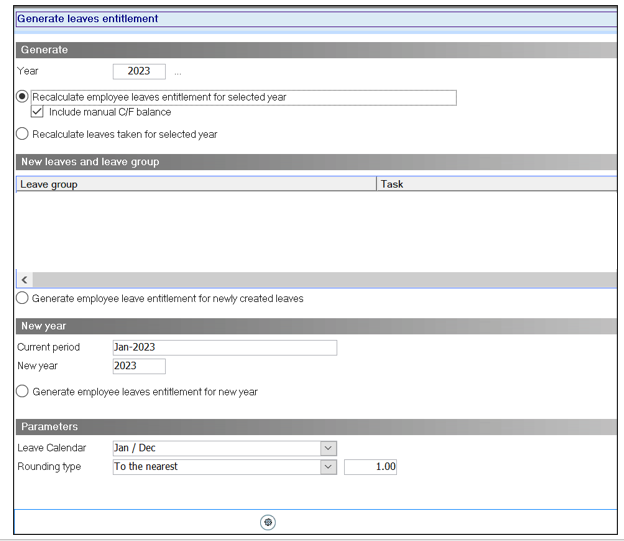The image size is (624, 541).
Task: Open the Rounding type dropdown arrow
Action: click(x=329, y=466)
